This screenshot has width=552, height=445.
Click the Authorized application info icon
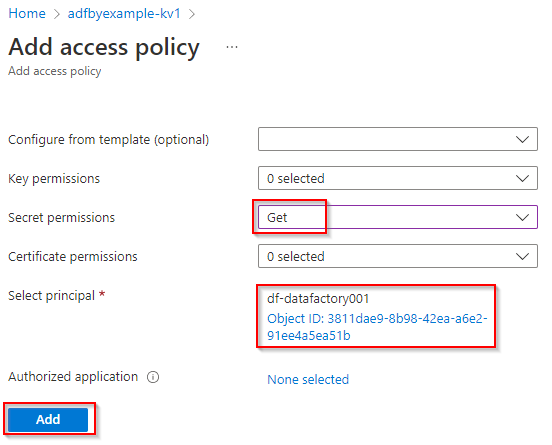[153, 377]
